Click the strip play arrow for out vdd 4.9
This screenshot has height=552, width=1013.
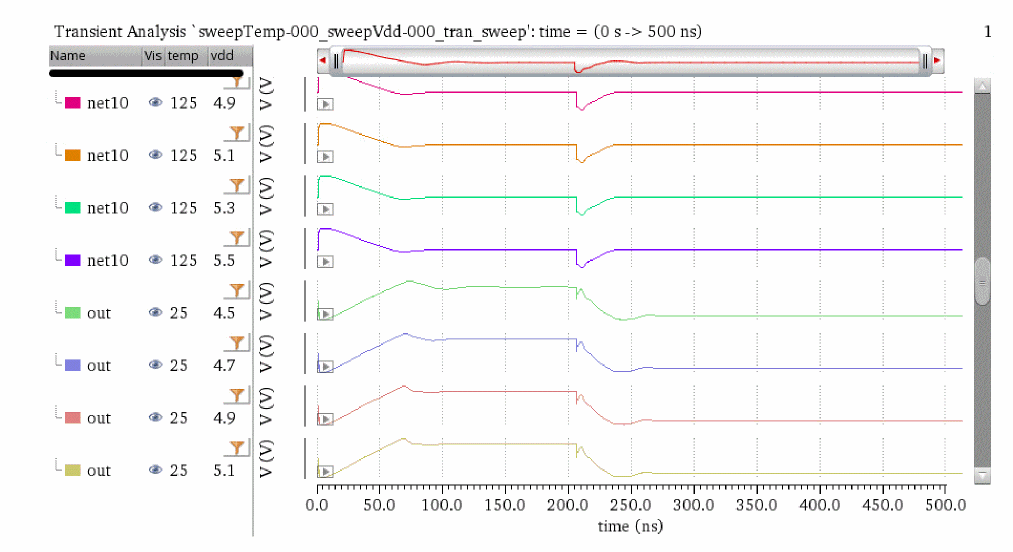point(325,419)
